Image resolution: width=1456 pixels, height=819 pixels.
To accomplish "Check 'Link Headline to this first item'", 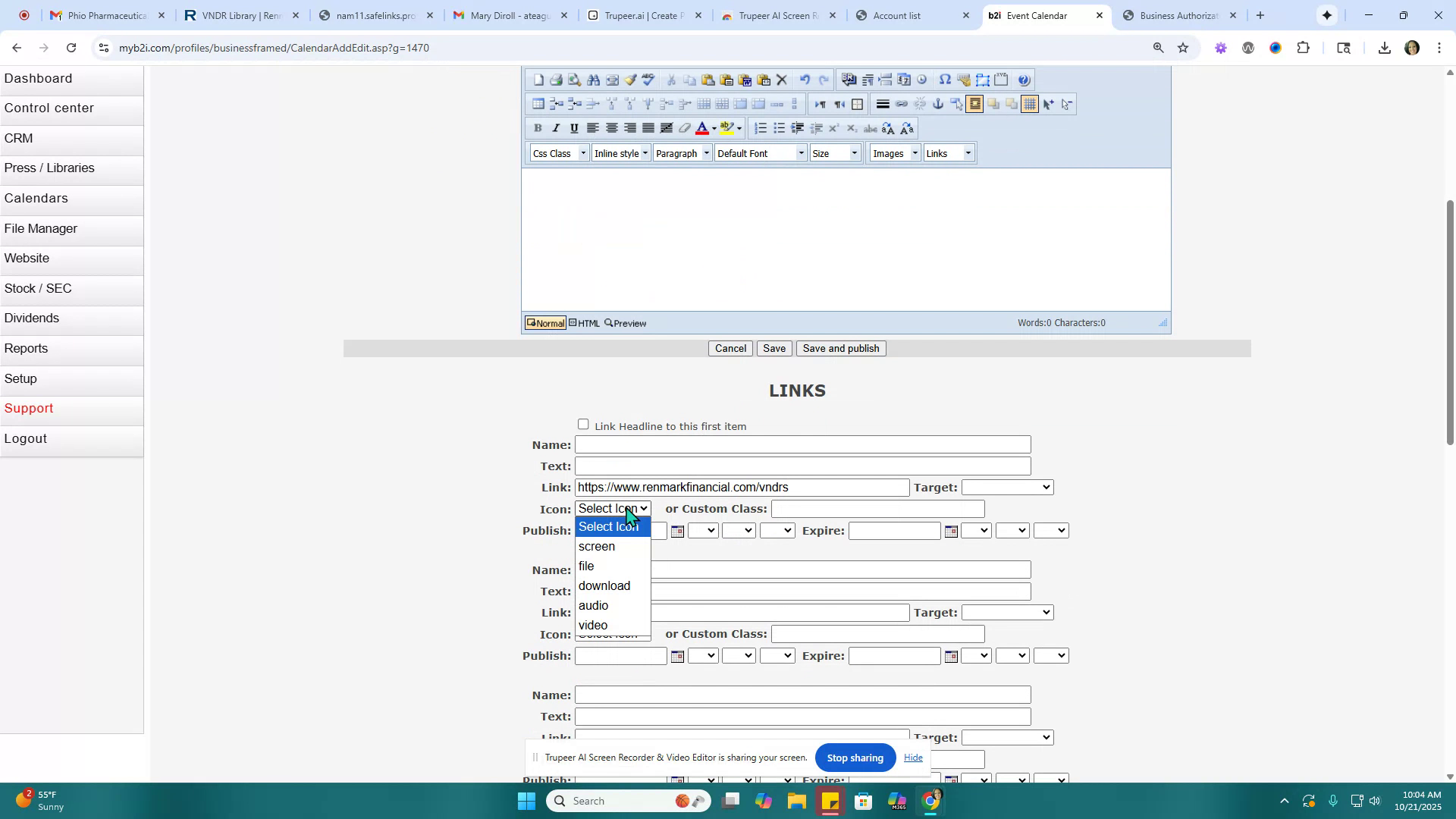I will 583,425.
